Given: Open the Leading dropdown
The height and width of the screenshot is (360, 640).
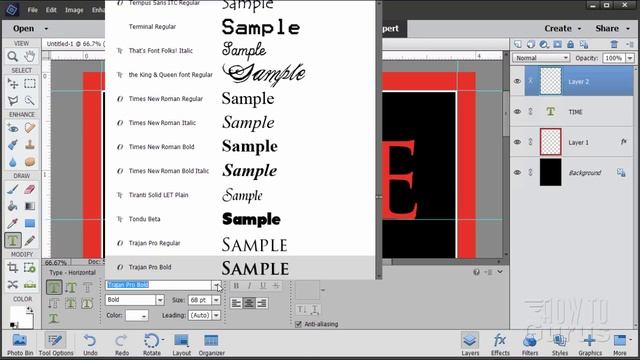Looking at the screenshot, I should (216, 315).
